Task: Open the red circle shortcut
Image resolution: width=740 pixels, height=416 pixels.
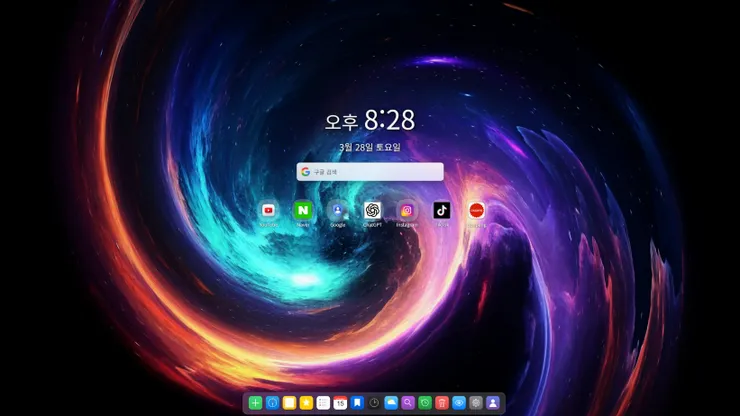Action: [477, 211]
